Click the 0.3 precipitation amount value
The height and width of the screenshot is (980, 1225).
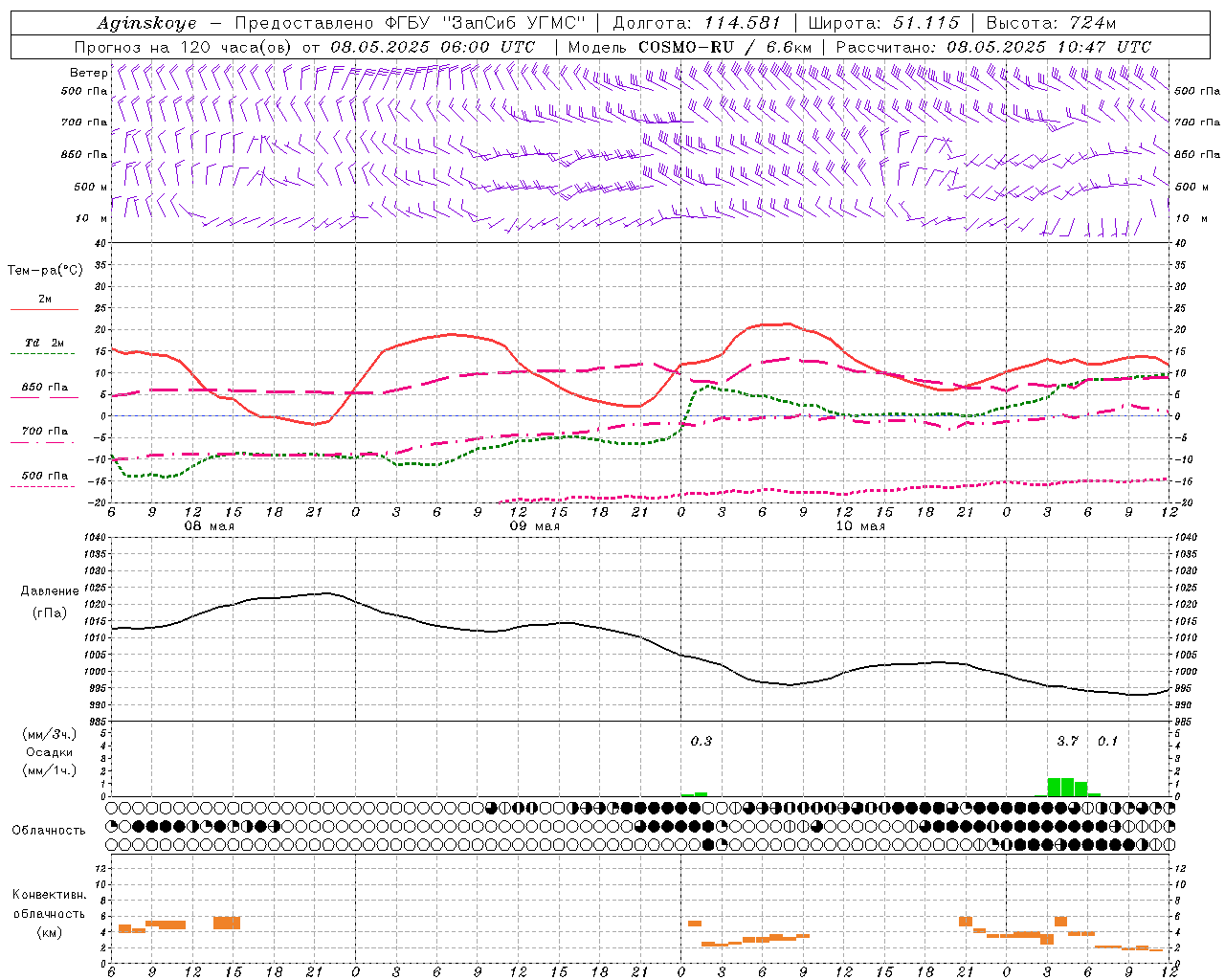[x=702, y=741]
